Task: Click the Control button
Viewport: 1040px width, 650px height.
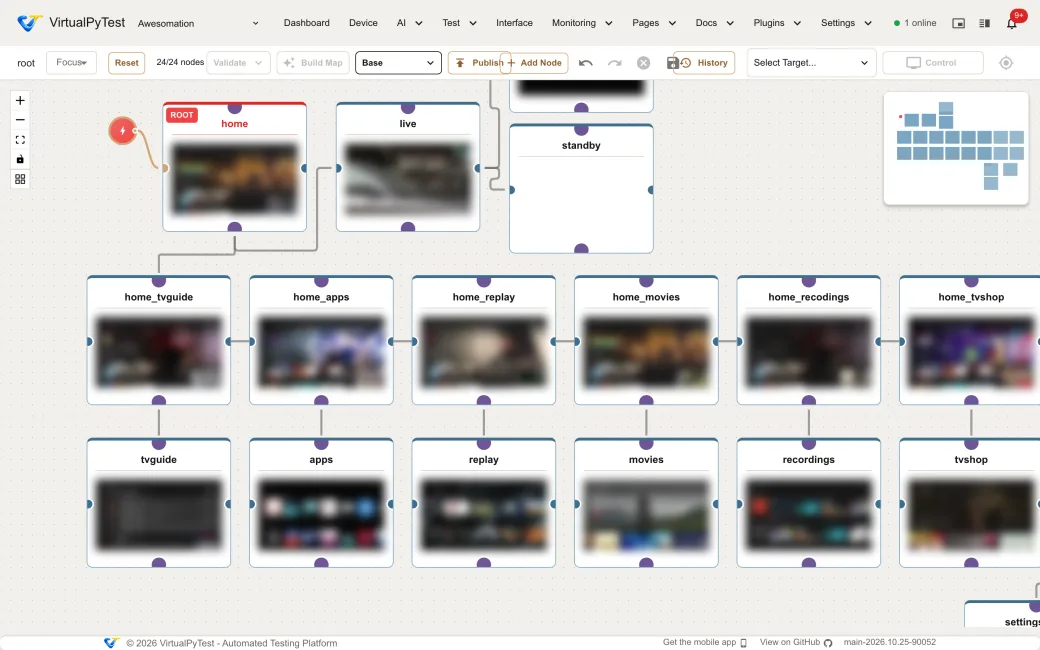Action: [932, 63]
